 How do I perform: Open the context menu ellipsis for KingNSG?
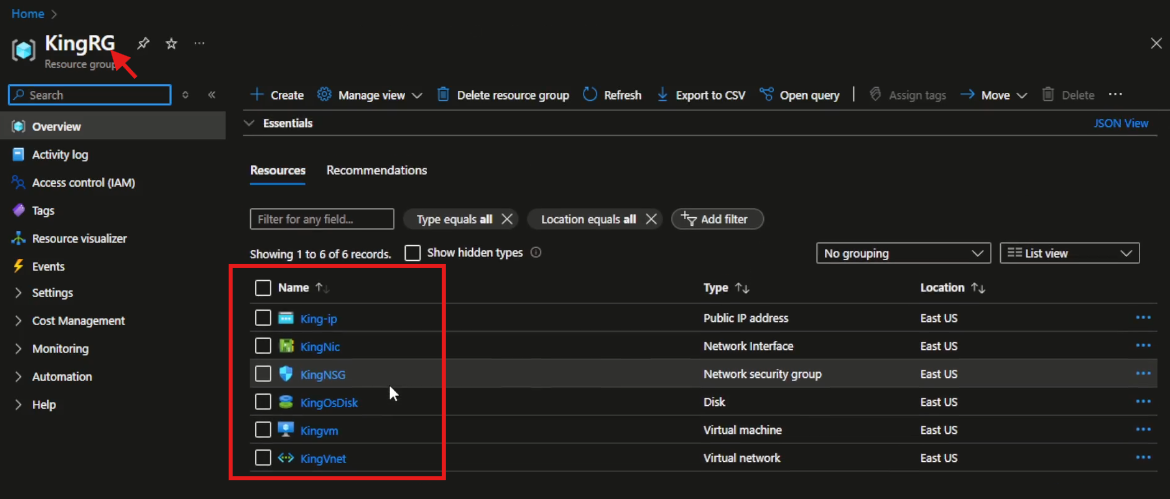[x=1143, y=373]
